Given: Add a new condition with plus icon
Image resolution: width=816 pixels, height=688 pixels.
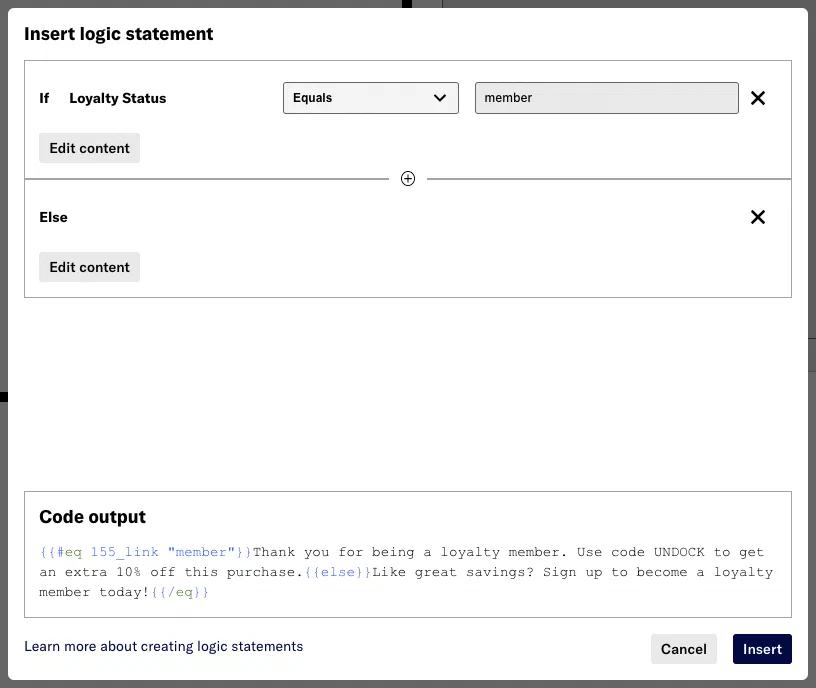Looking at the screenshot, I should 408,179.
